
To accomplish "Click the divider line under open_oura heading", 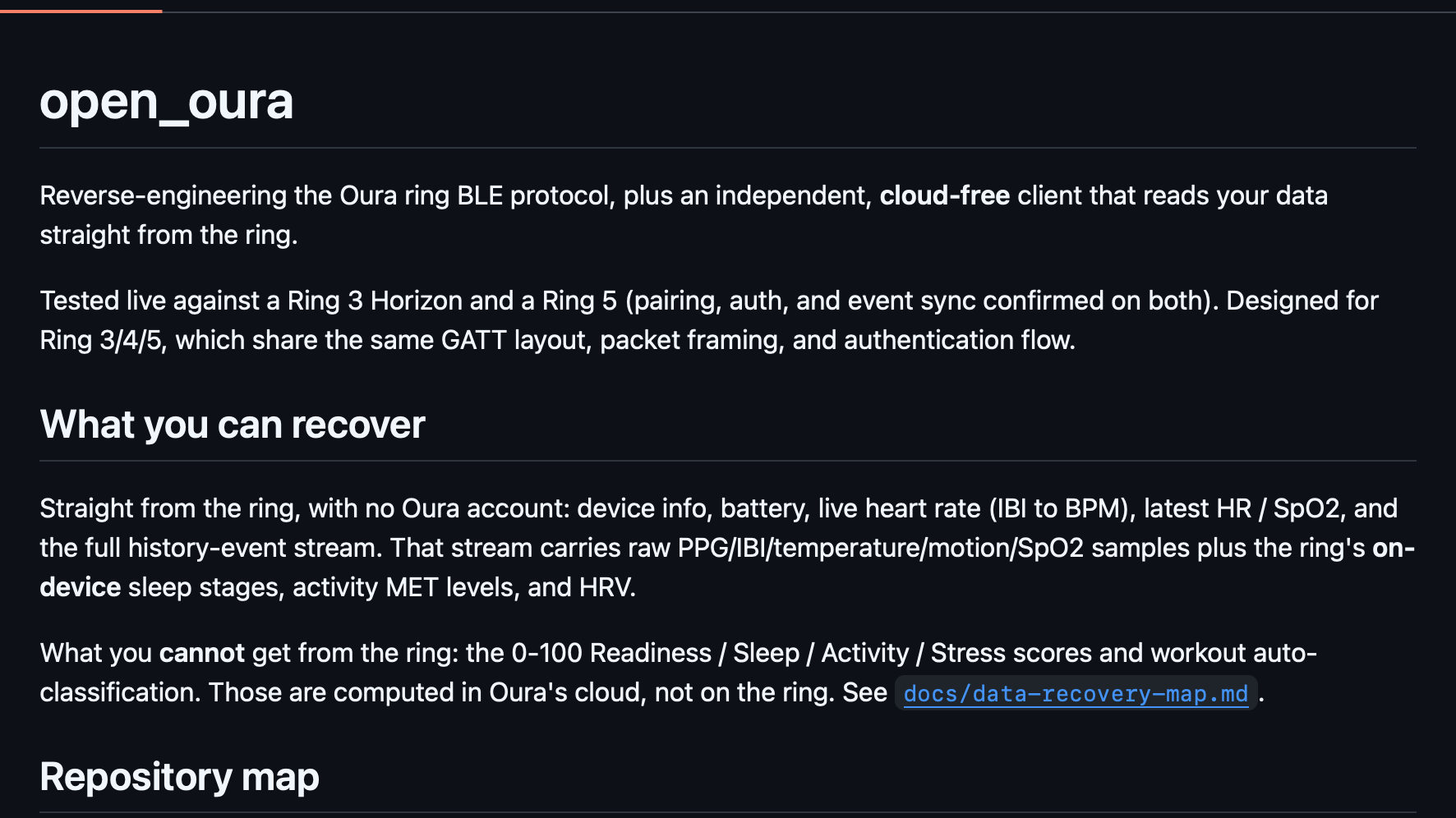I will [x=728, y=148].
